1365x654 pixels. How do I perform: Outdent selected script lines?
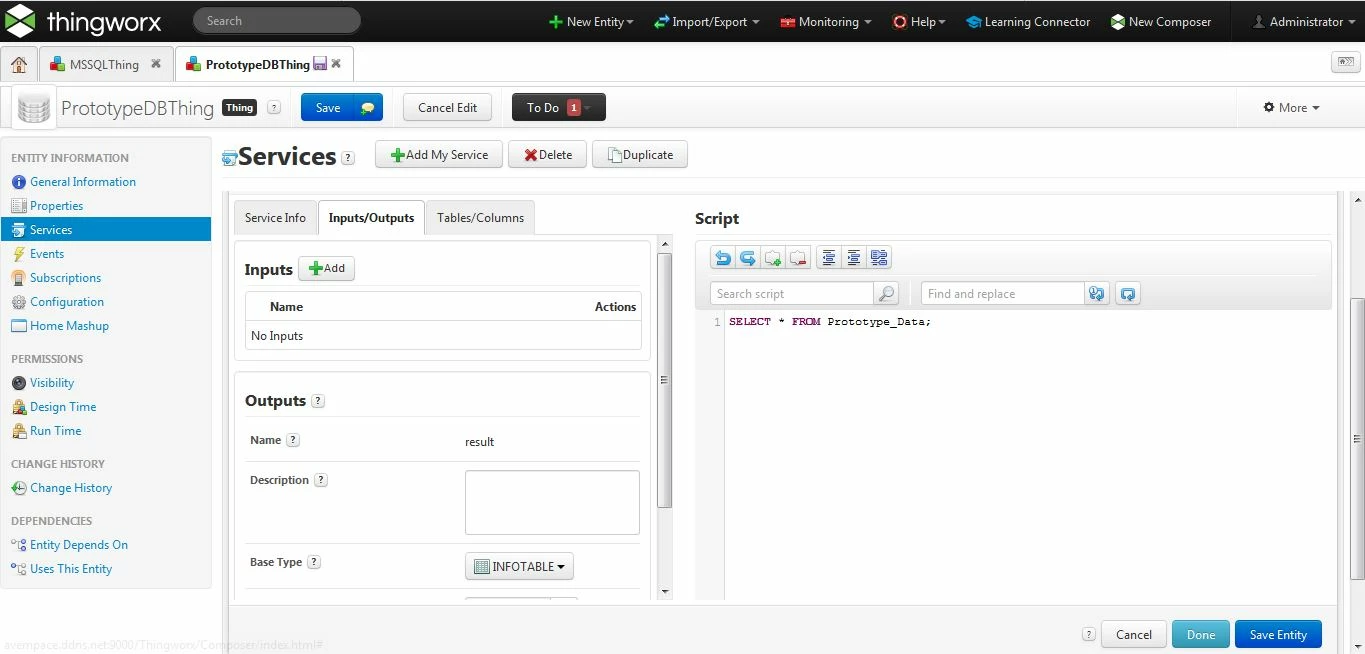pyautogui.click(x=828, y=258)
